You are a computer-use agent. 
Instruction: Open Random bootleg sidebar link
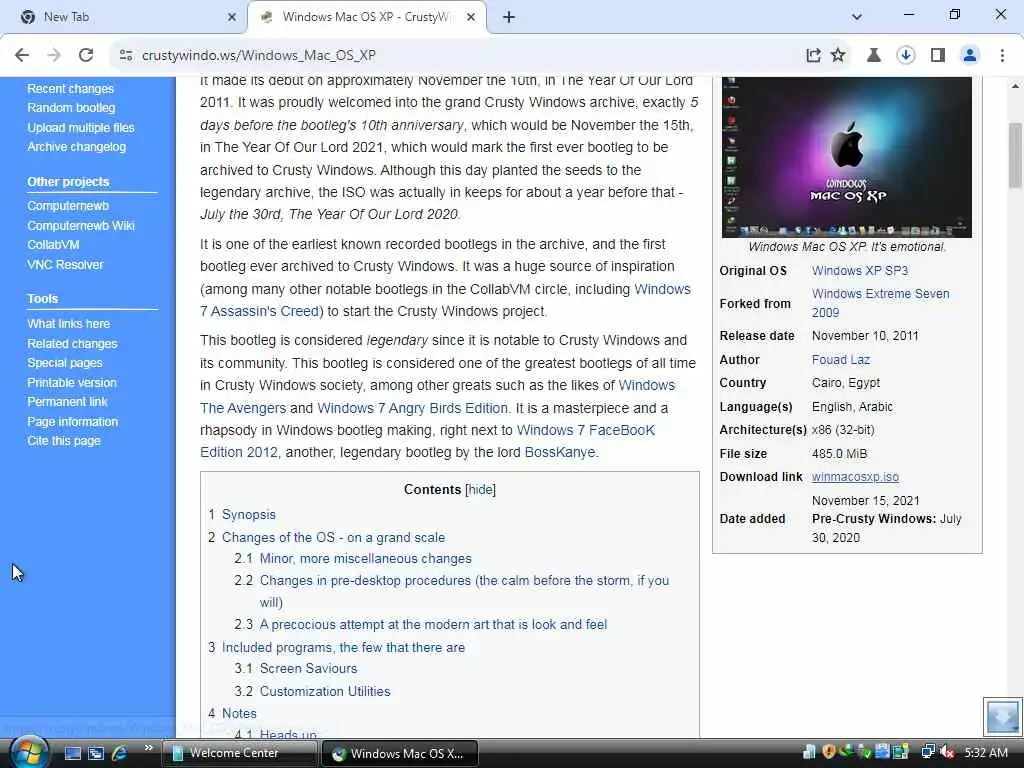point(71,108)
